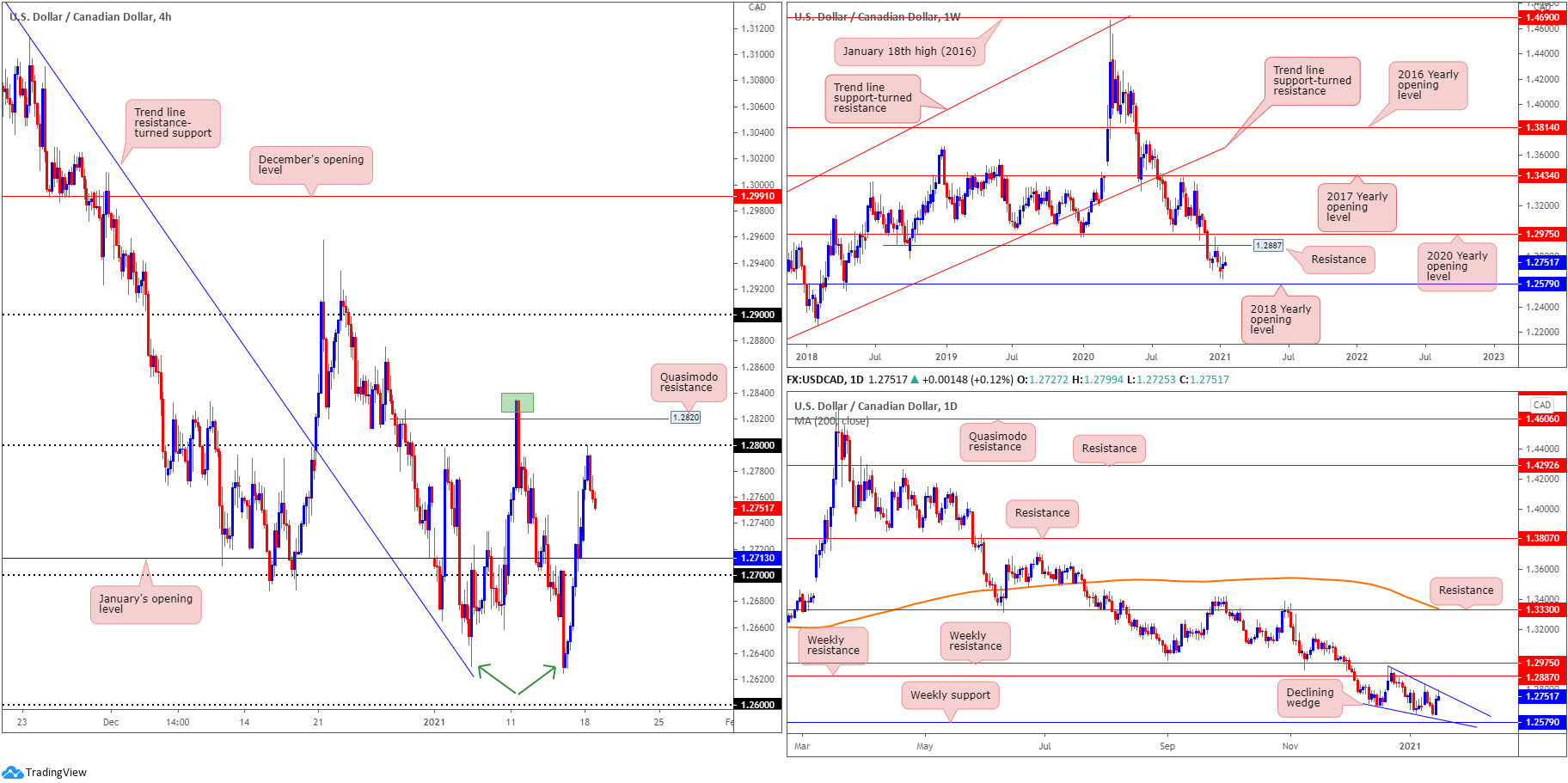
Task: Click the red 1.38070 price tag
Action: [1541, 538]
